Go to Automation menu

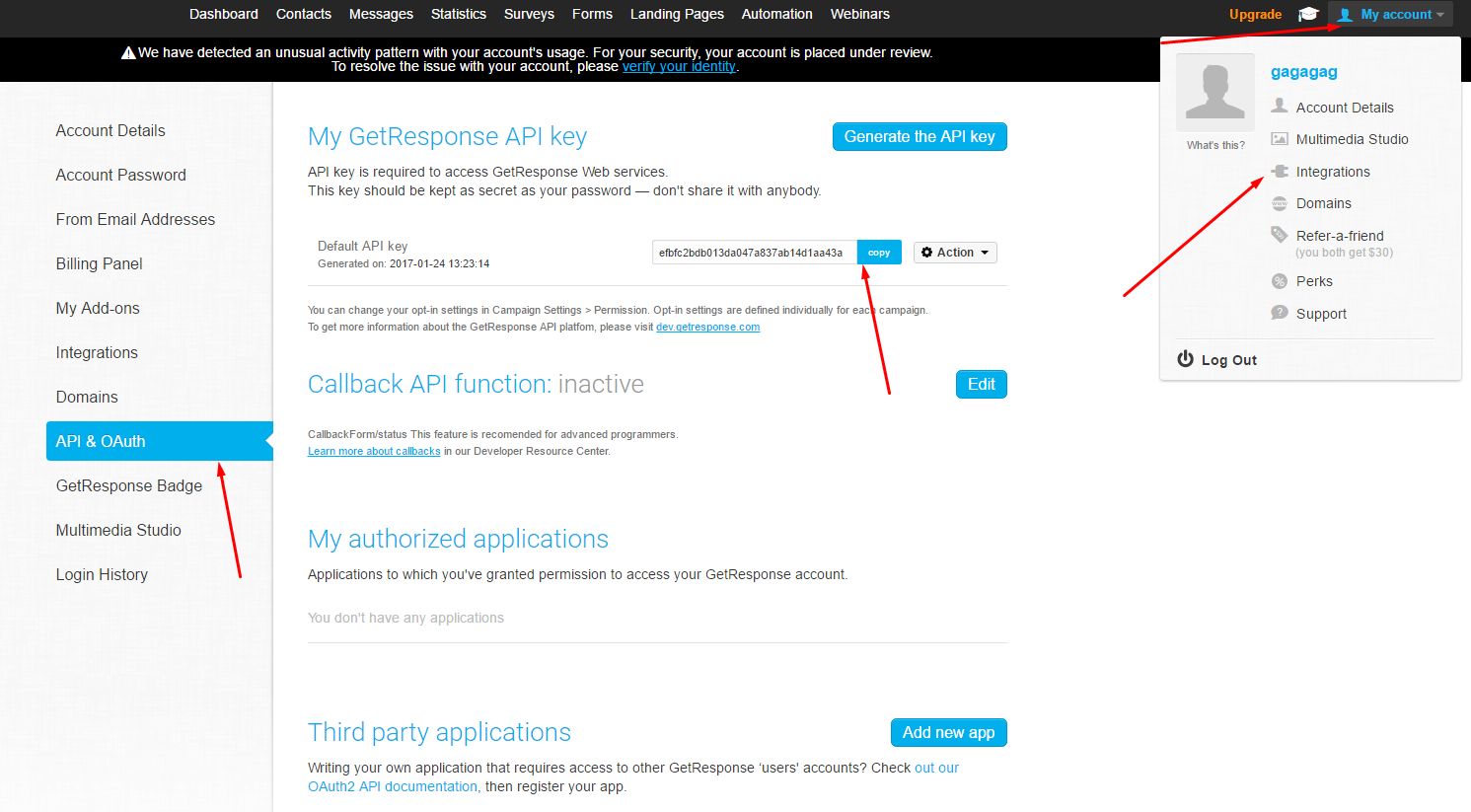pos(777,14)
